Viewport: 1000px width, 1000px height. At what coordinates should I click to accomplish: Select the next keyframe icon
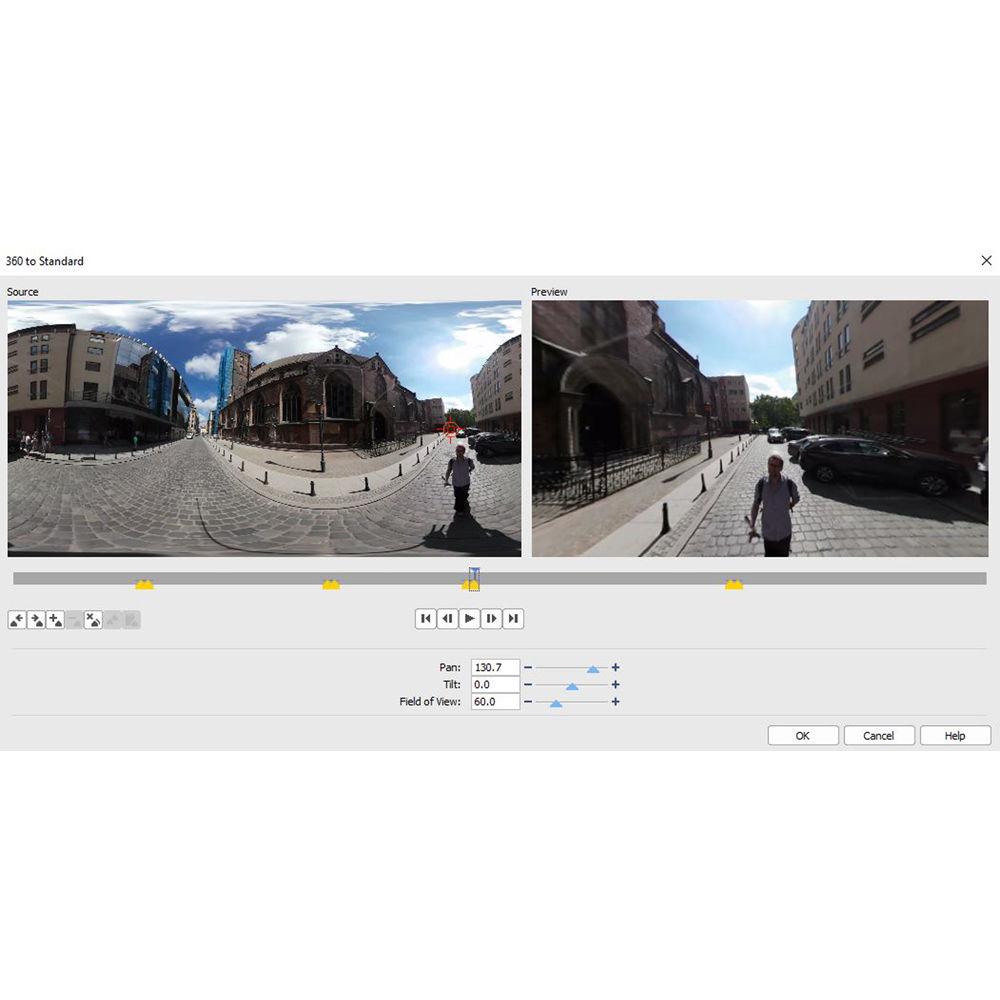pyautogui.click(x=34, y=619)
